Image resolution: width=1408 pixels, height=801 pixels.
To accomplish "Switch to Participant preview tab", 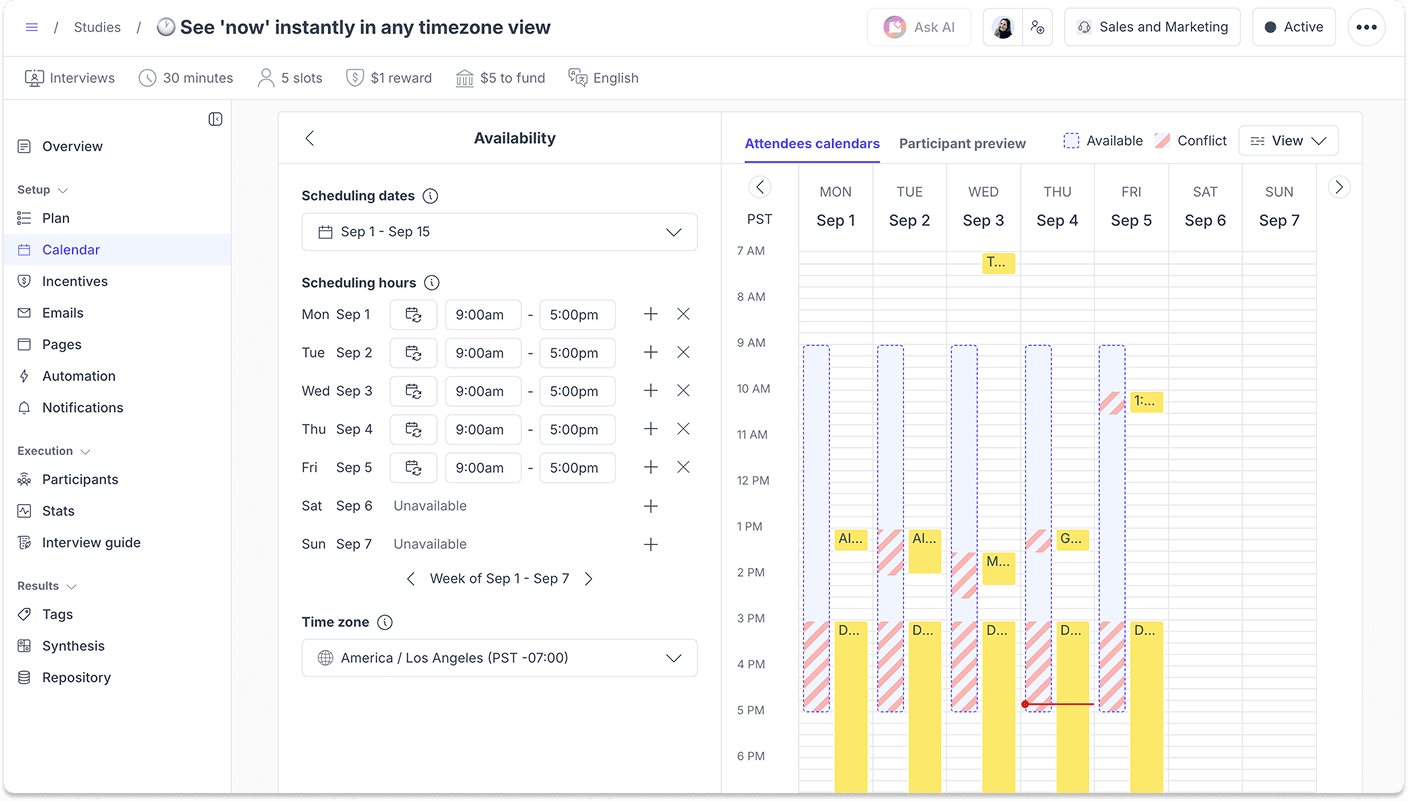I will pyautogui.click(x=962, y=144).
